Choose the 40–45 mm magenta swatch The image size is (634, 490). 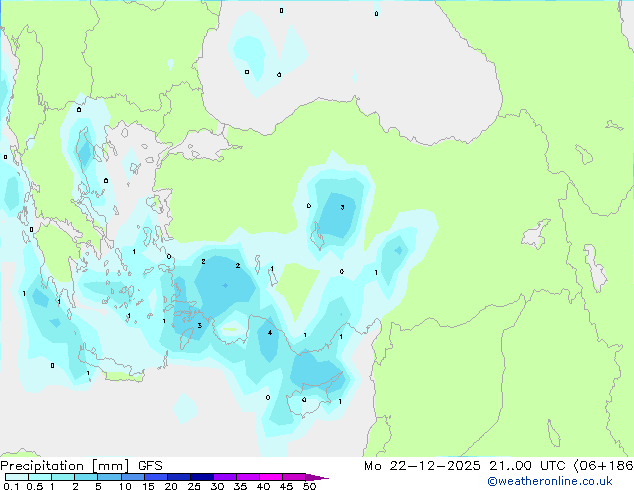[x=271, y=477]
